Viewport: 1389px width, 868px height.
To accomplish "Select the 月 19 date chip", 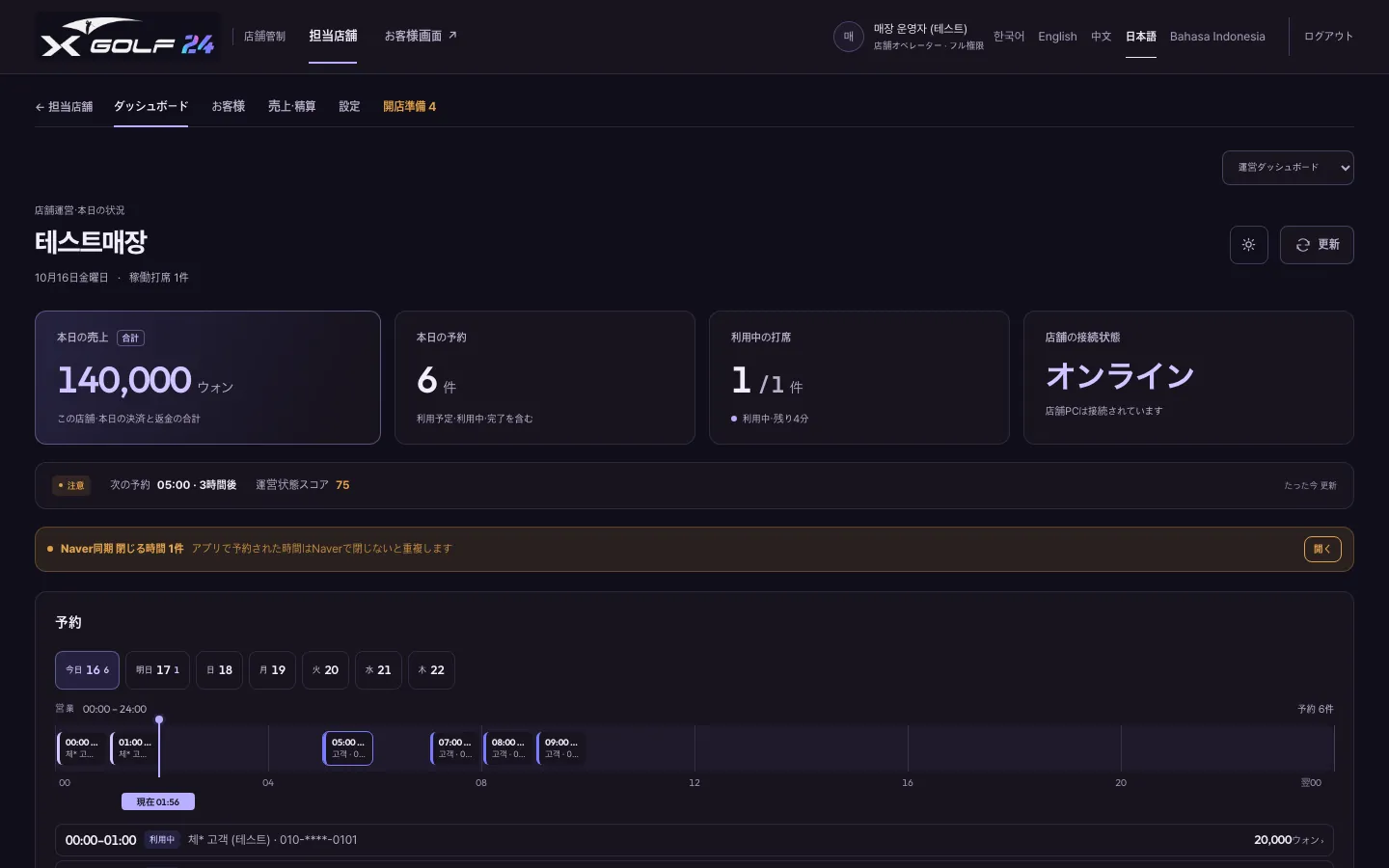I will click(x=272, y=670).
